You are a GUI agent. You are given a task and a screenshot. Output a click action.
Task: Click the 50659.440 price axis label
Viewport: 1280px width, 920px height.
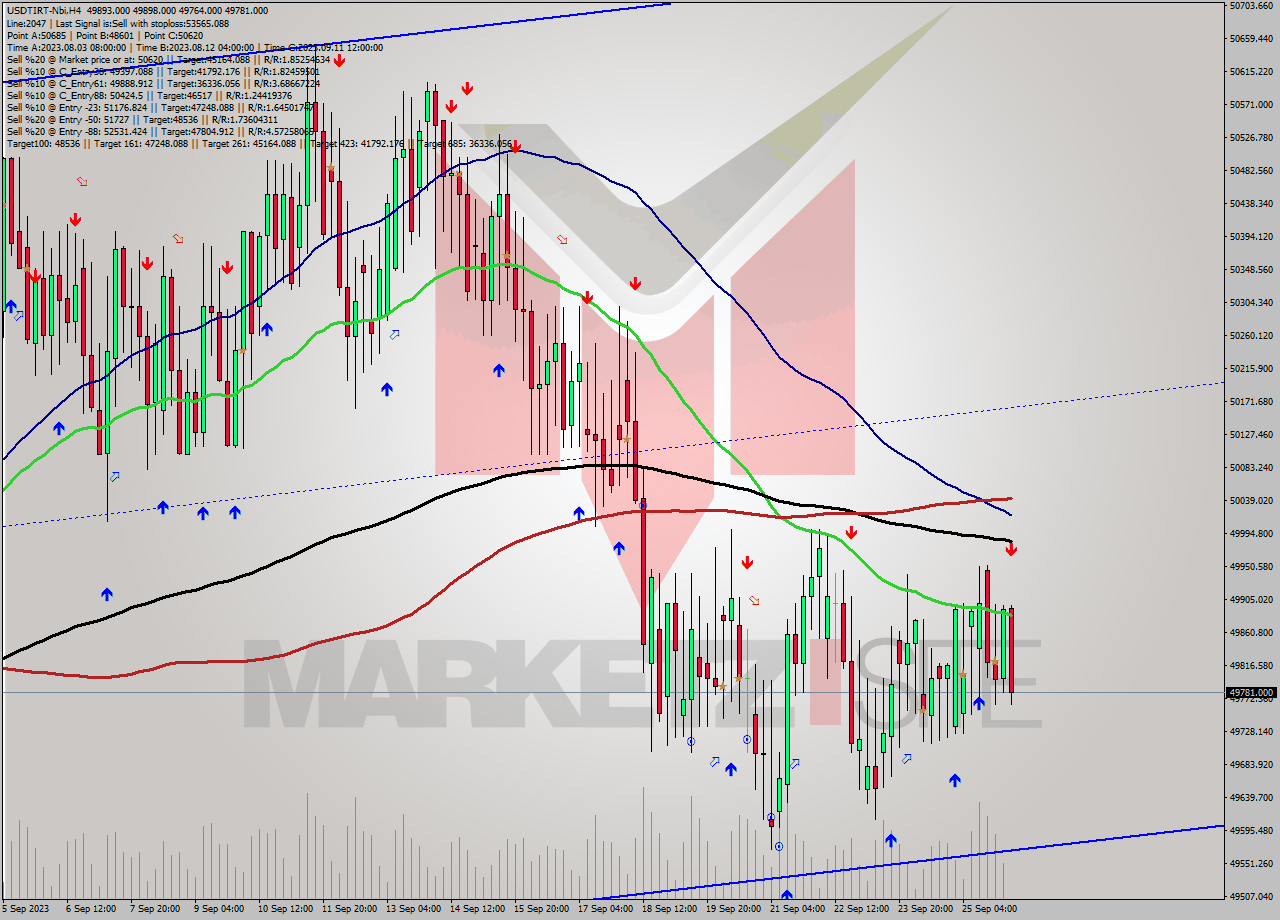tap(1251, 38)
